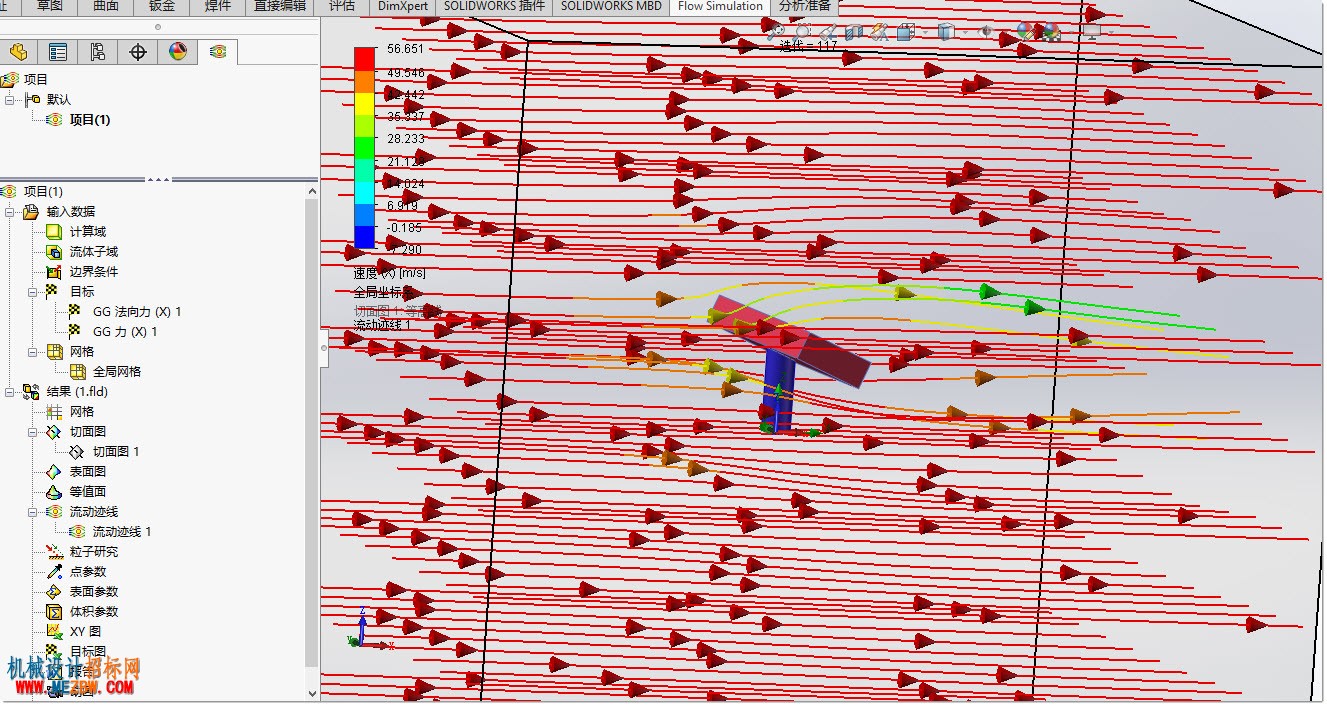Screen dimensions: 1327x706
Task: Click the Display Style cube icon
Action: click(946, 32)
